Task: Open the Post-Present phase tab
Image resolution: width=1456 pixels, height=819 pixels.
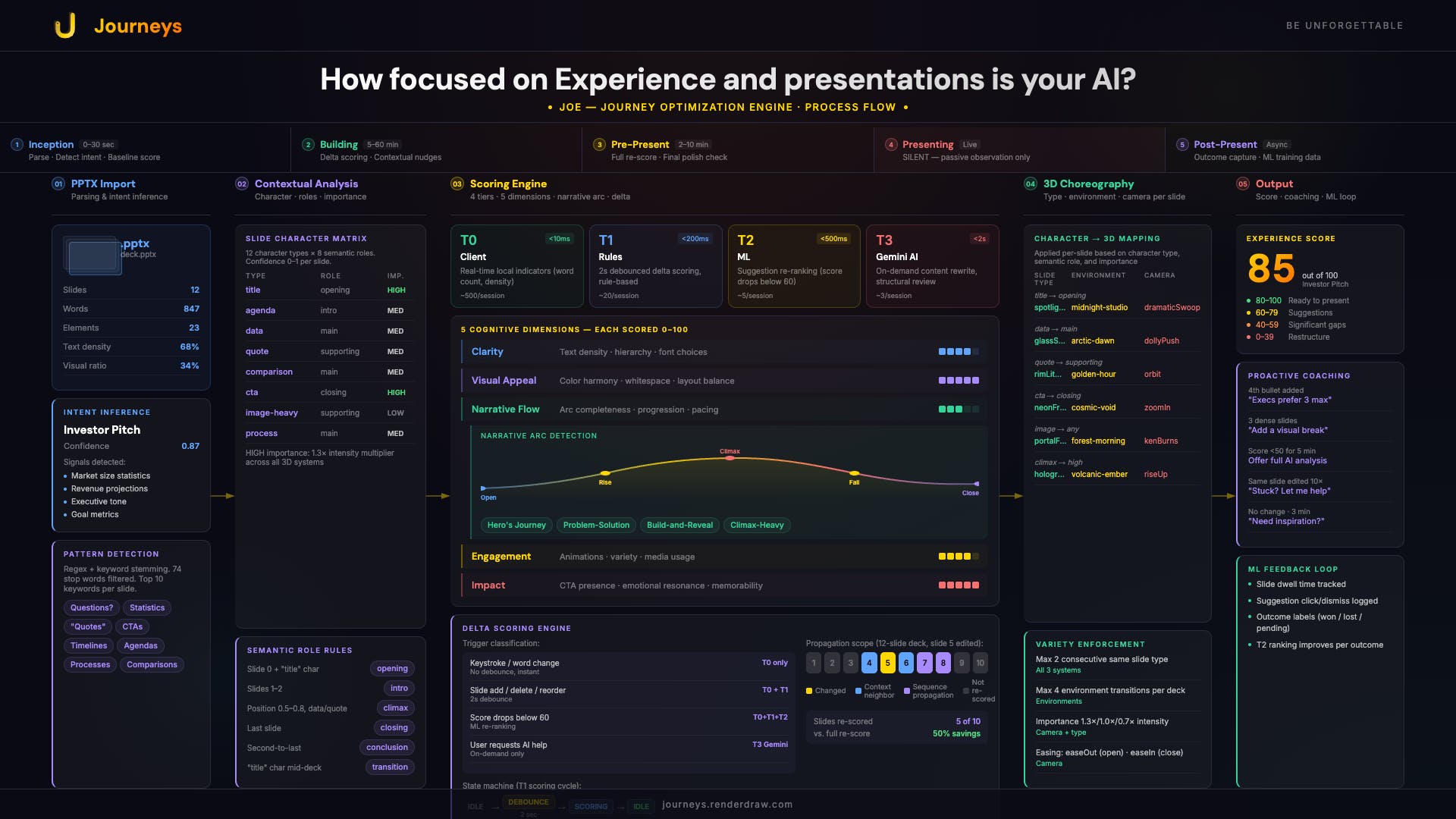Action: point(1225,145)
